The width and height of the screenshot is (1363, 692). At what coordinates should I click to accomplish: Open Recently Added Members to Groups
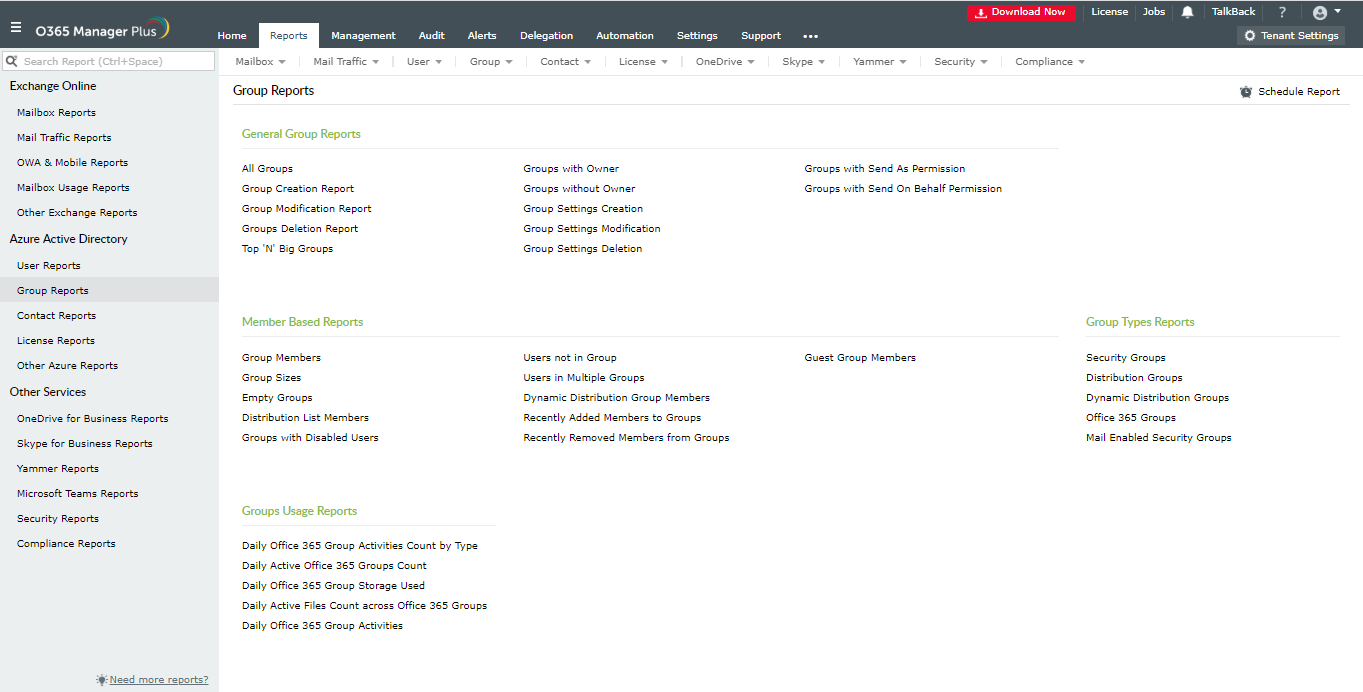tap(612, 418)
